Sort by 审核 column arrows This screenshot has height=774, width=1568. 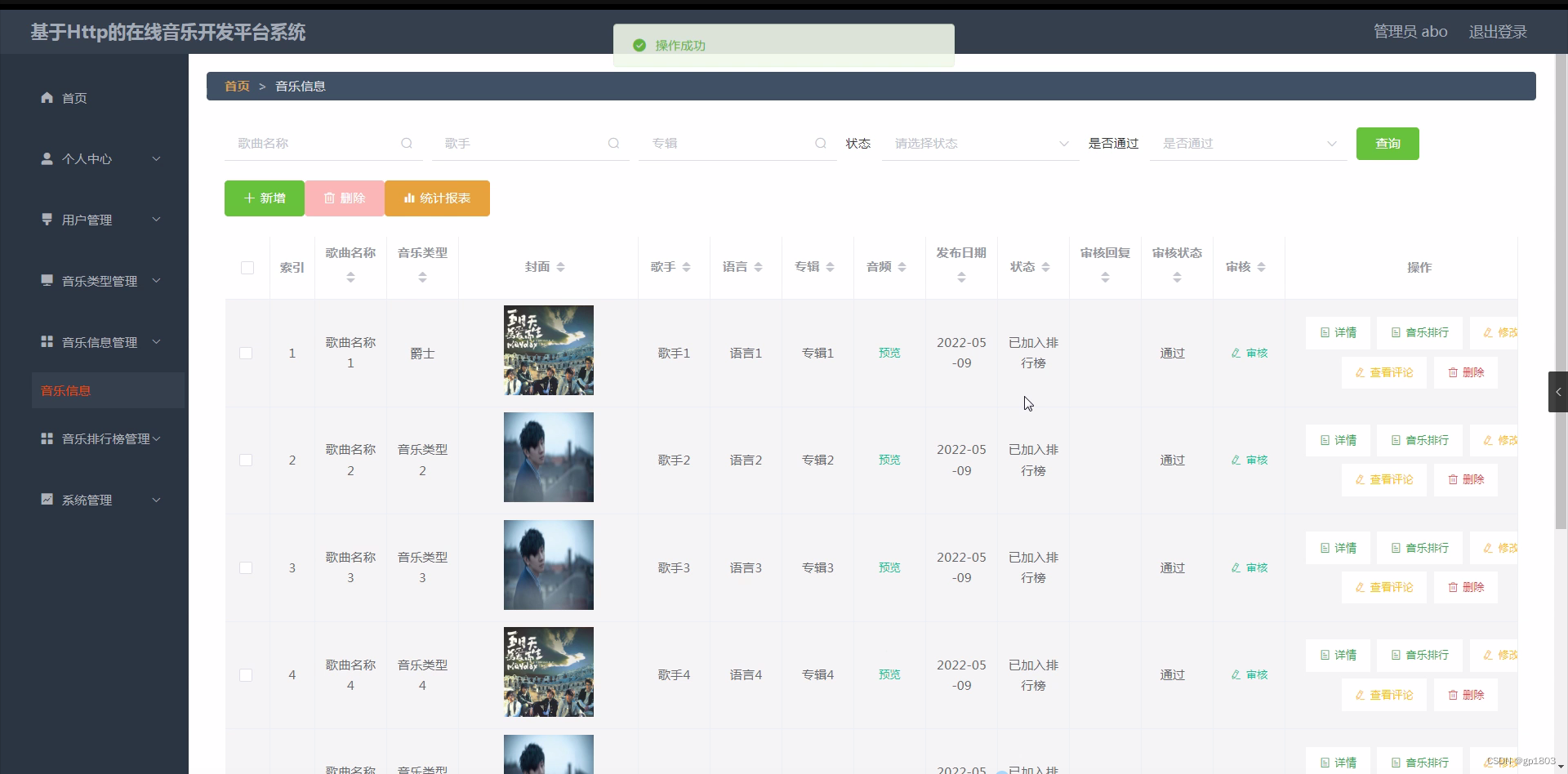click(x=1261, y=267)
